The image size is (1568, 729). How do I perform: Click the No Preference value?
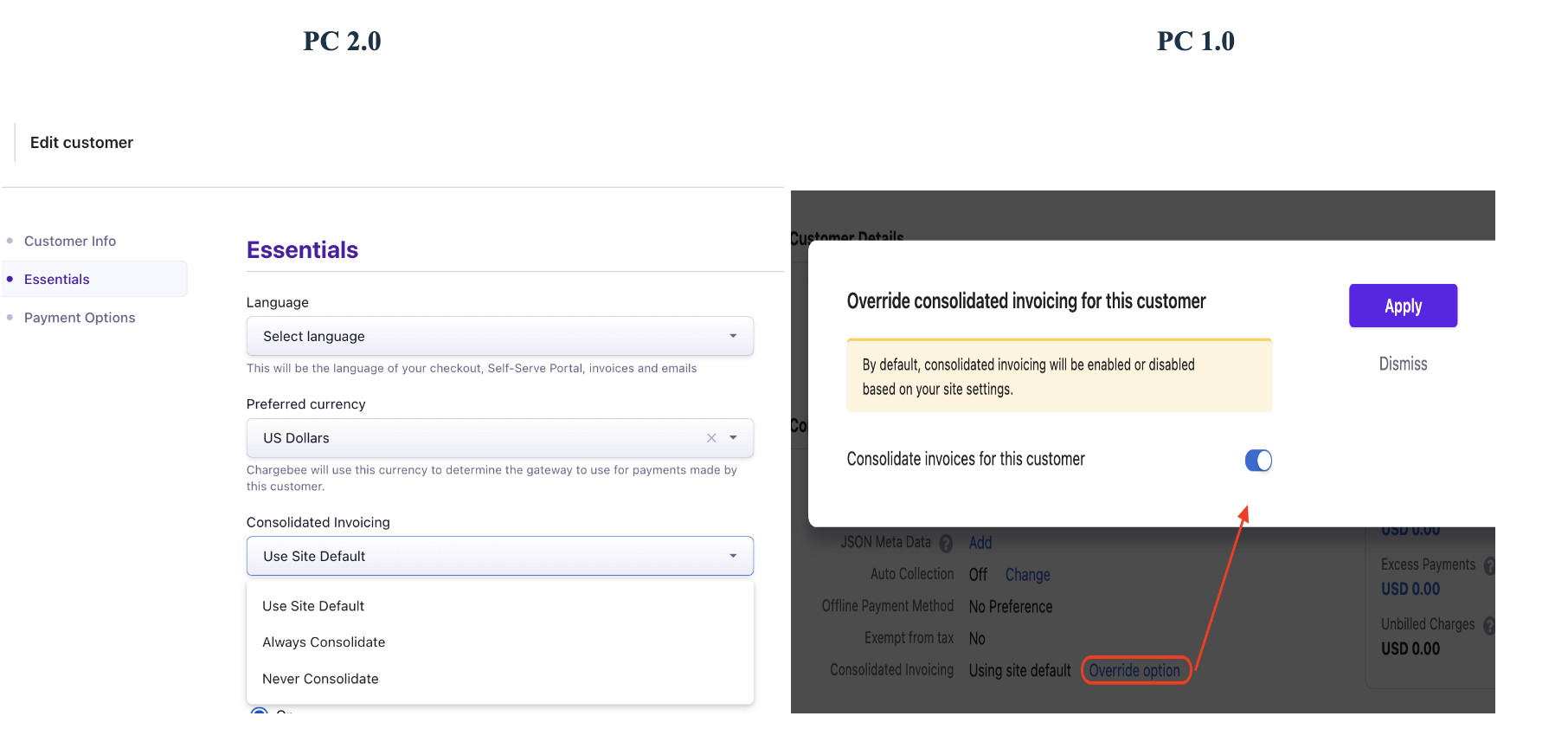click(x=1011, y=607)
